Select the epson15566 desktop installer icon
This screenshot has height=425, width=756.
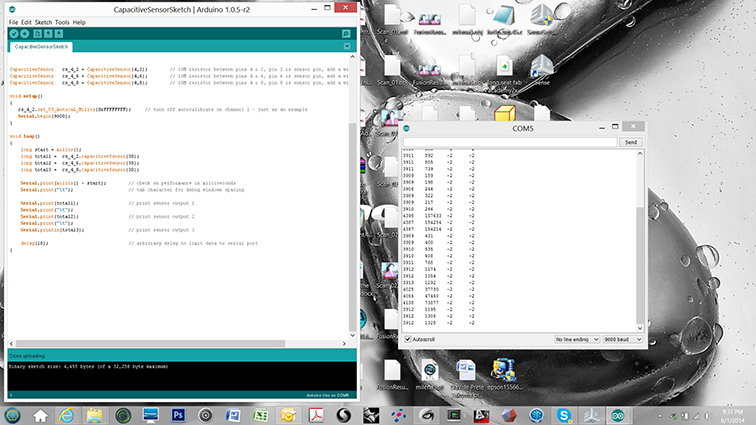coord(504,375)
